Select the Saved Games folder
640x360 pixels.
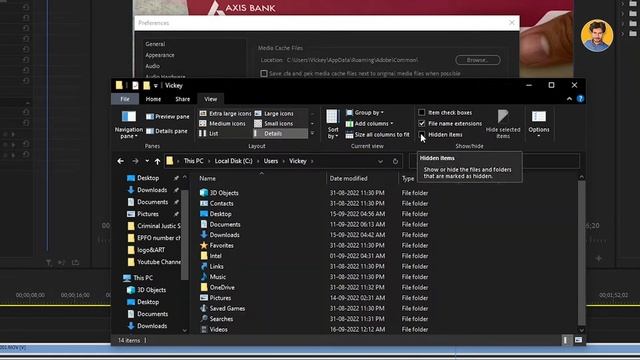[227, 309]
